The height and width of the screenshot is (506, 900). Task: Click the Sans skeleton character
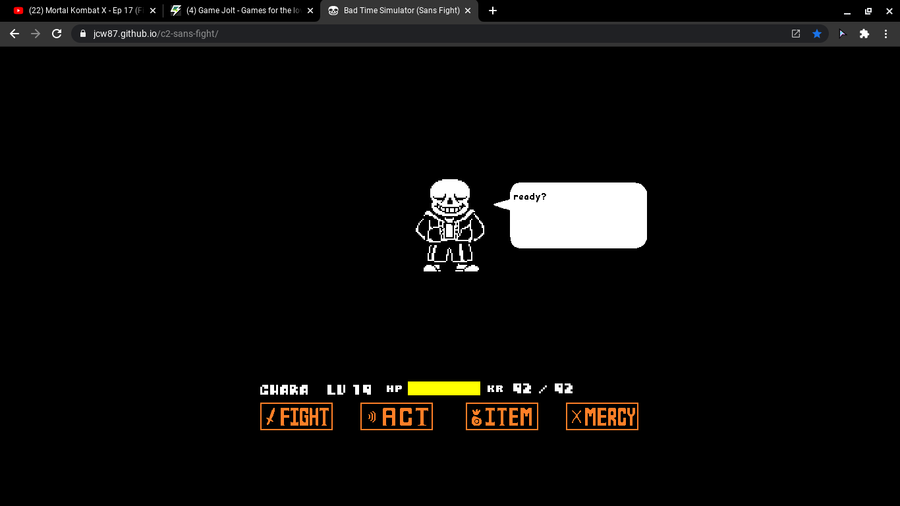pos(450,225)
